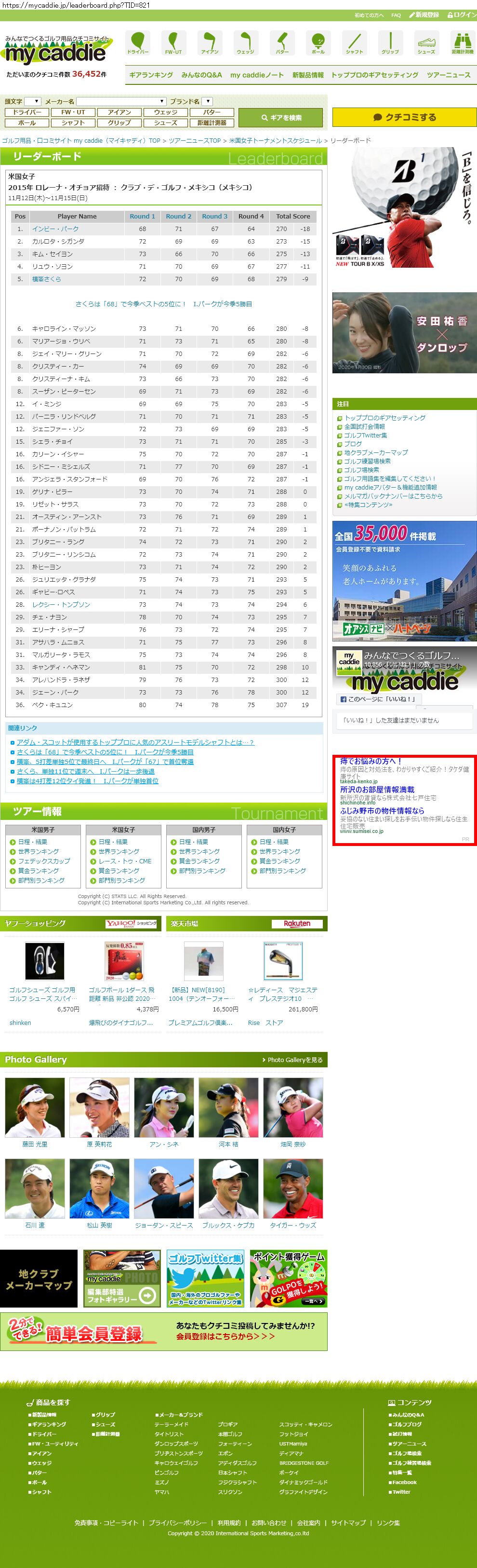Select the グリップ filter button in search panel

tap(119, 123)
